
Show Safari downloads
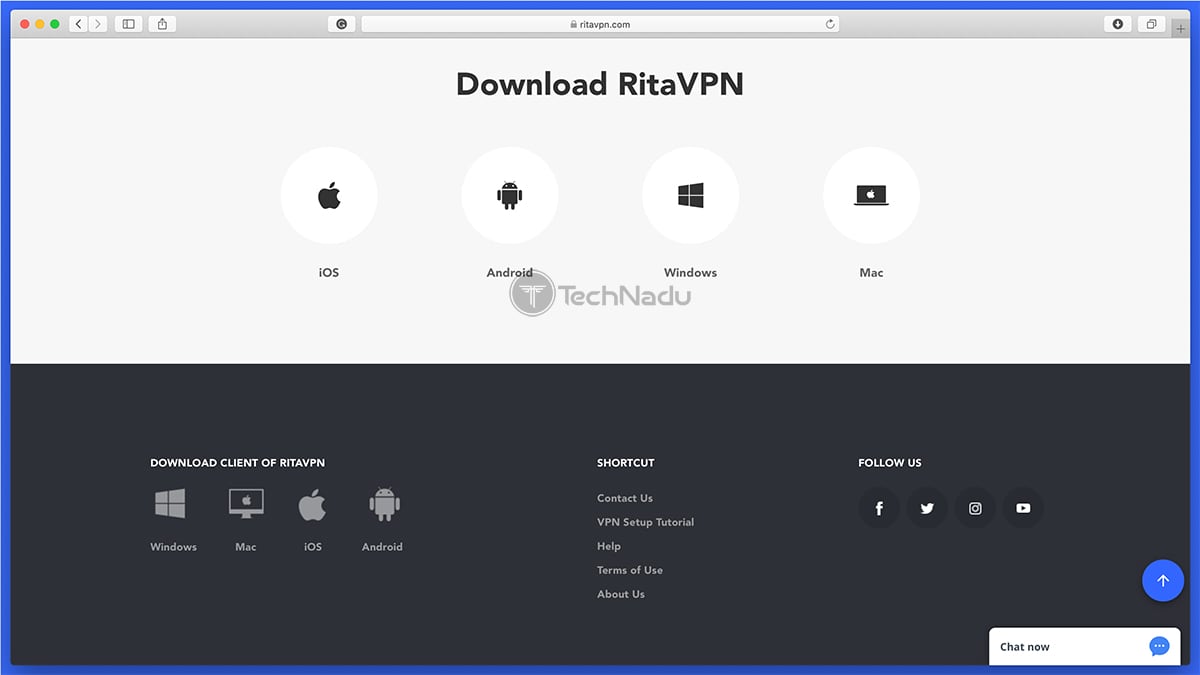1118,24
